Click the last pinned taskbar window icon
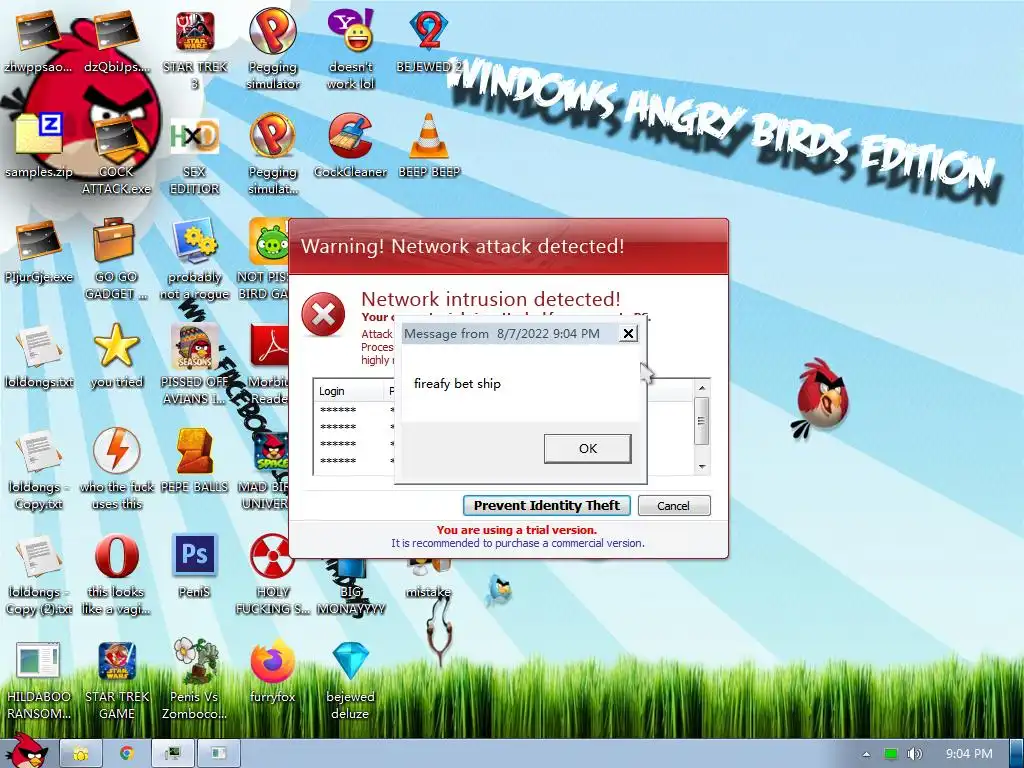This screenshot has height=768, width=1024. coord(218,754)
